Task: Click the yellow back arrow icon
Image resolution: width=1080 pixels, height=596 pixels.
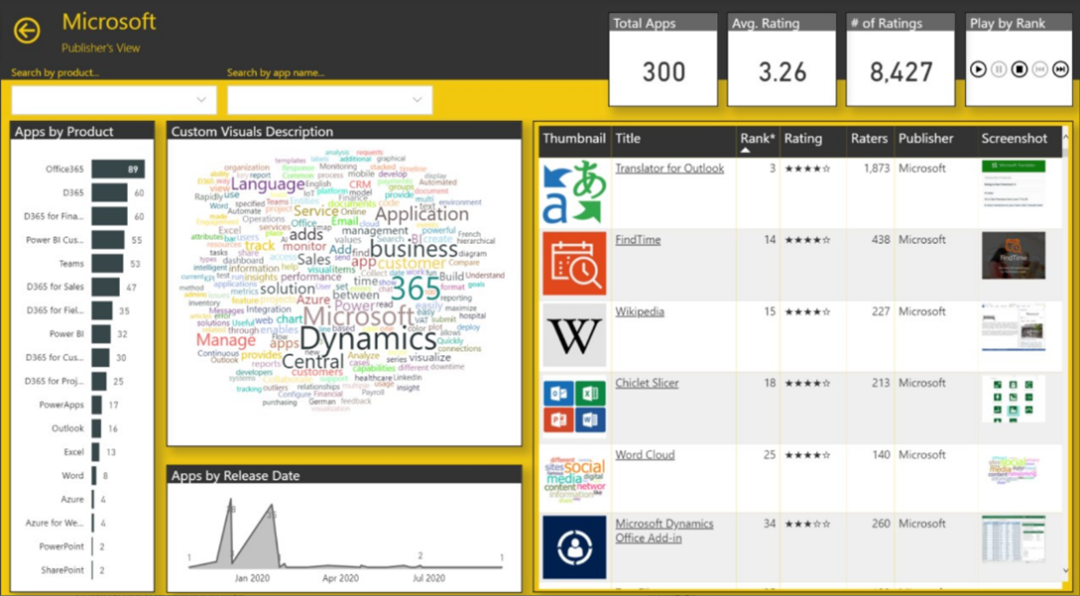Action: point(27,31)
